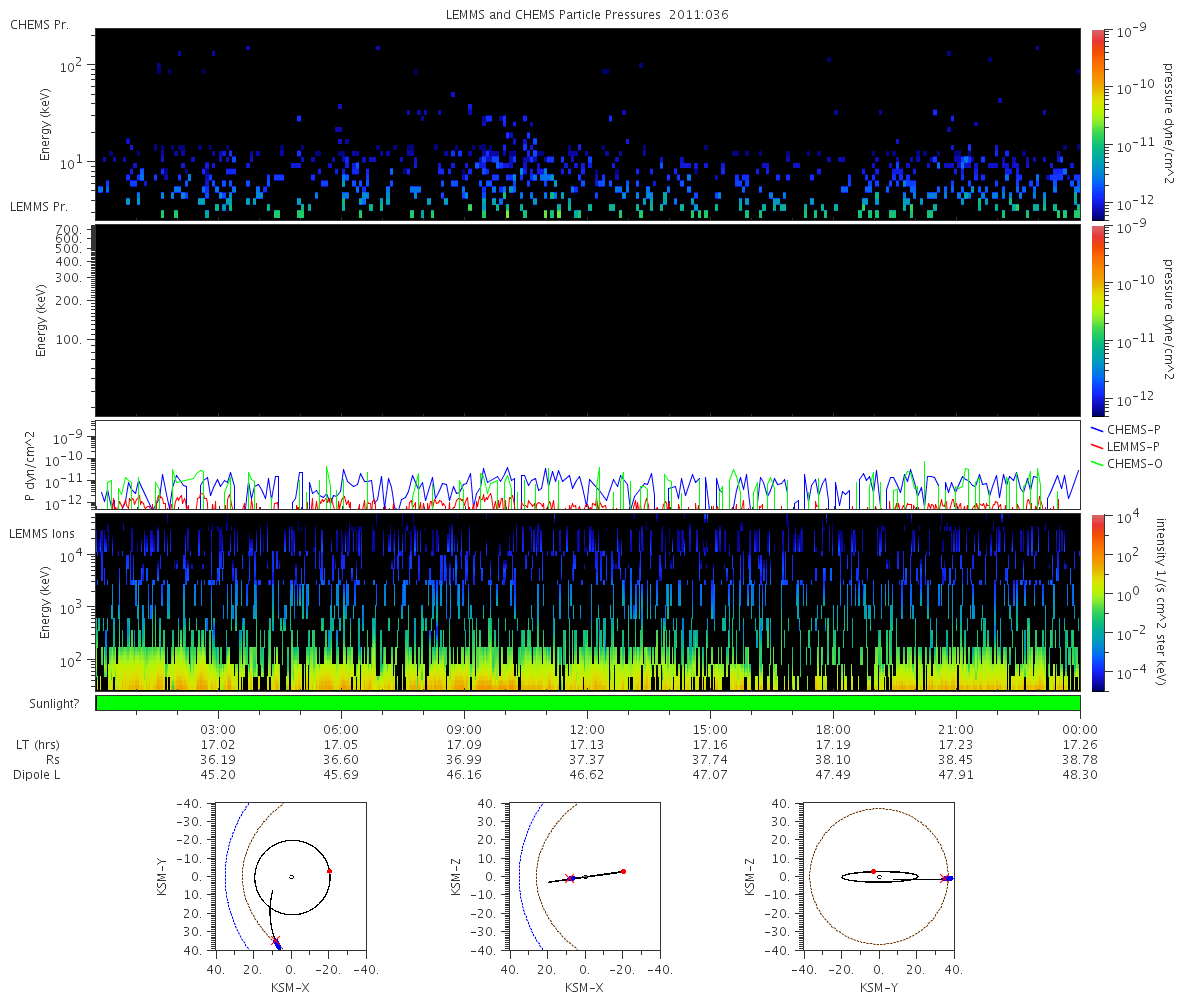Click the empty LEMMS pressure spectrogram panel
The height and width of the screenshot is (1000, 1200).
pyautogui.click(x=588, y=320)
